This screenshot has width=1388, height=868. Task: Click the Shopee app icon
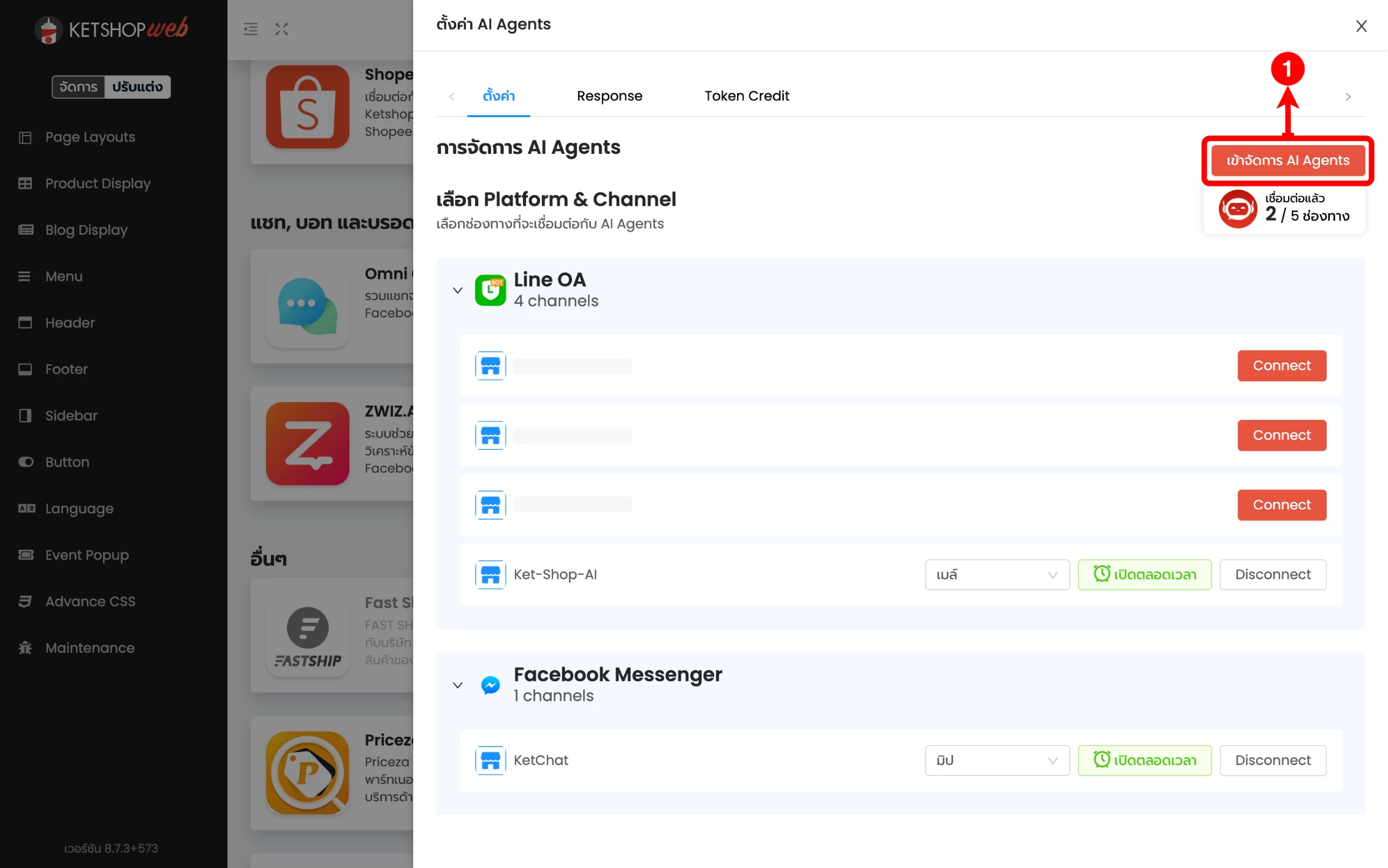307,107
